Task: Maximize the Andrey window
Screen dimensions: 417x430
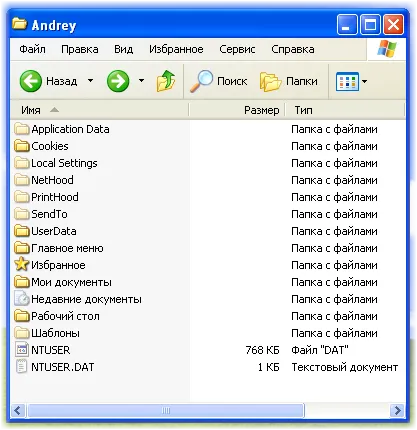Action: point(370,25)
